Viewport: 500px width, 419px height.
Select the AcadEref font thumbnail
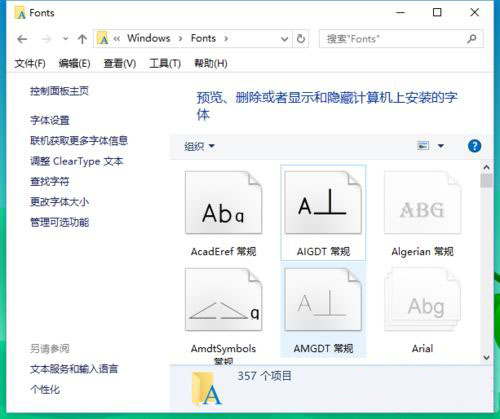(224, 203)
